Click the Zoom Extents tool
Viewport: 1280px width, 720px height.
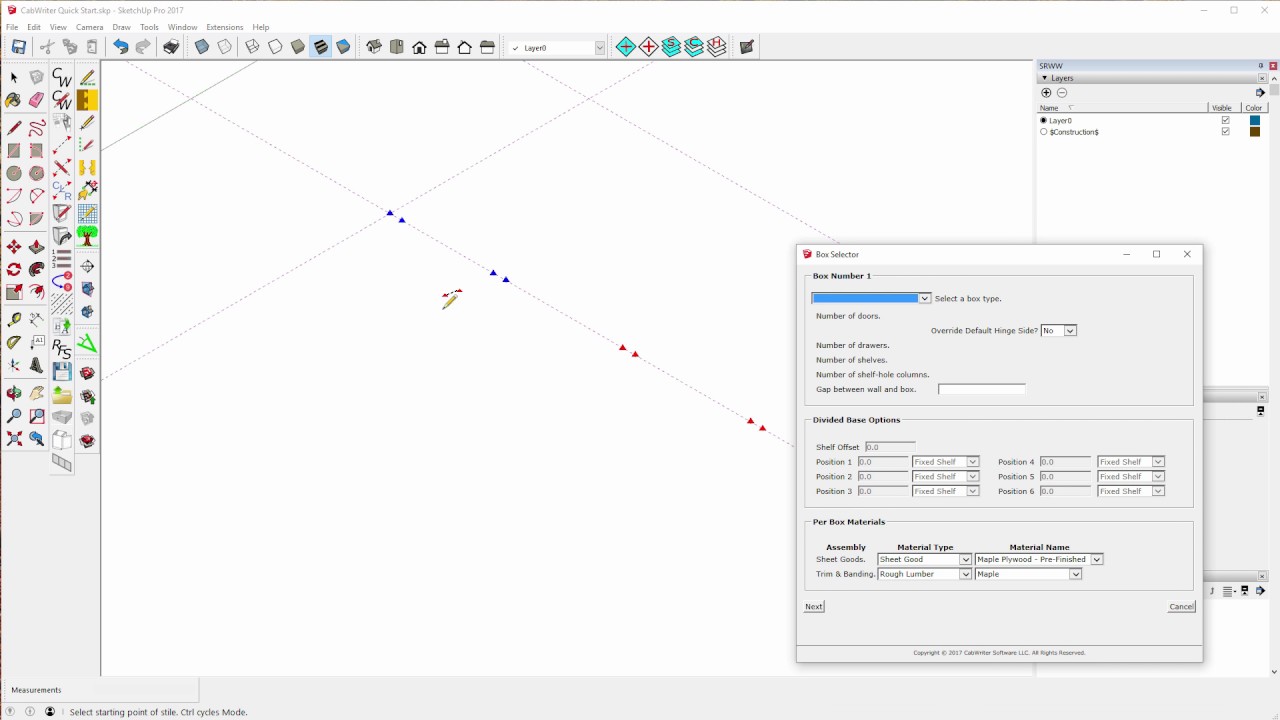(x=14, y=439)
